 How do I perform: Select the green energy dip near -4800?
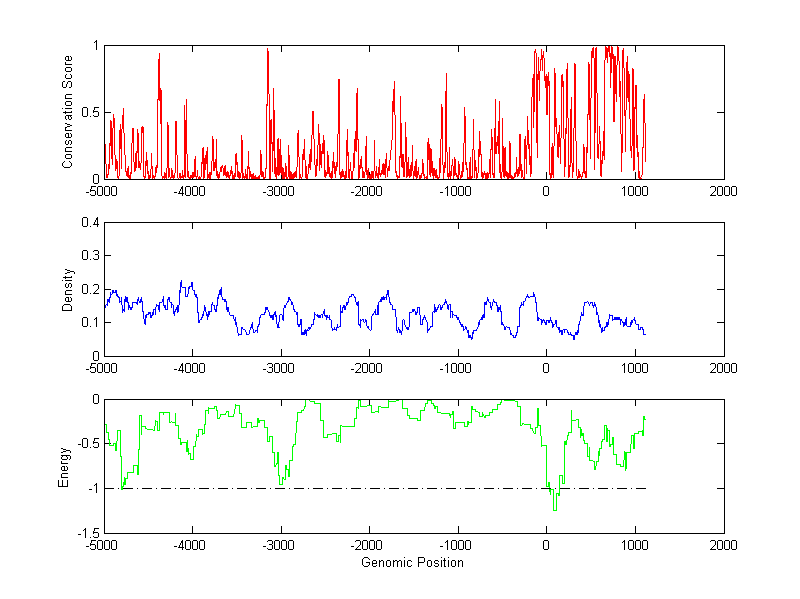pyautogui.click(x=122, y=486)
